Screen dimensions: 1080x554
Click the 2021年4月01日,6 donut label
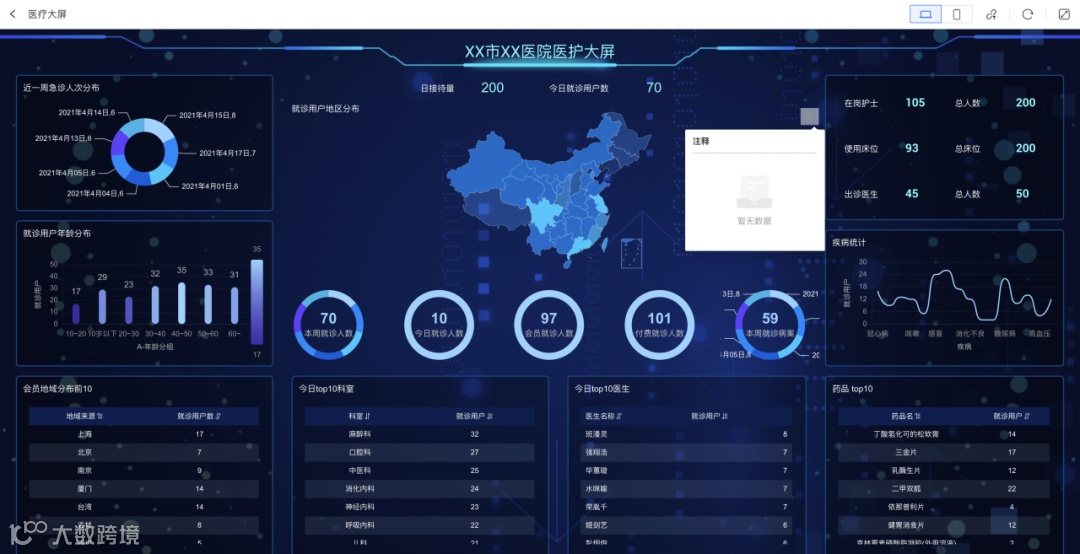pyautogui.click(x=210, y=186)
